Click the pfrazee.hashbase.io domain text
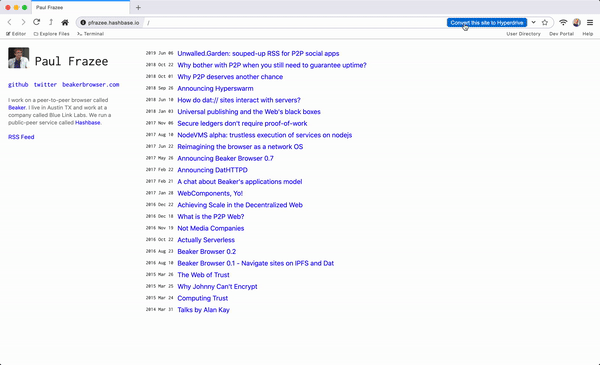The width and height of the screenshot is (600, 365). (x=113, y=23)
